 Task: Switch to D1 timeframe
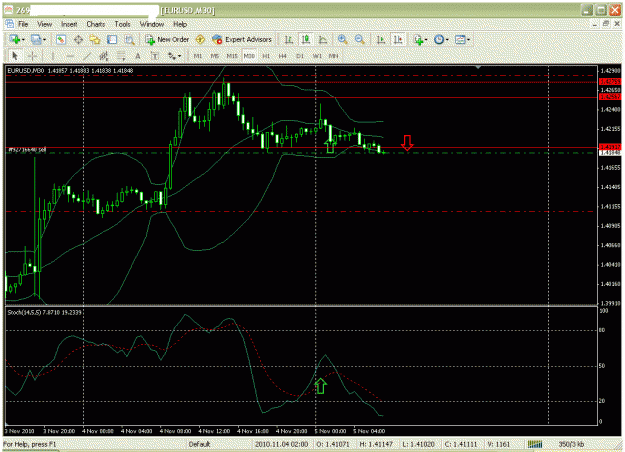pyautogui.click(x=300, y=56)
